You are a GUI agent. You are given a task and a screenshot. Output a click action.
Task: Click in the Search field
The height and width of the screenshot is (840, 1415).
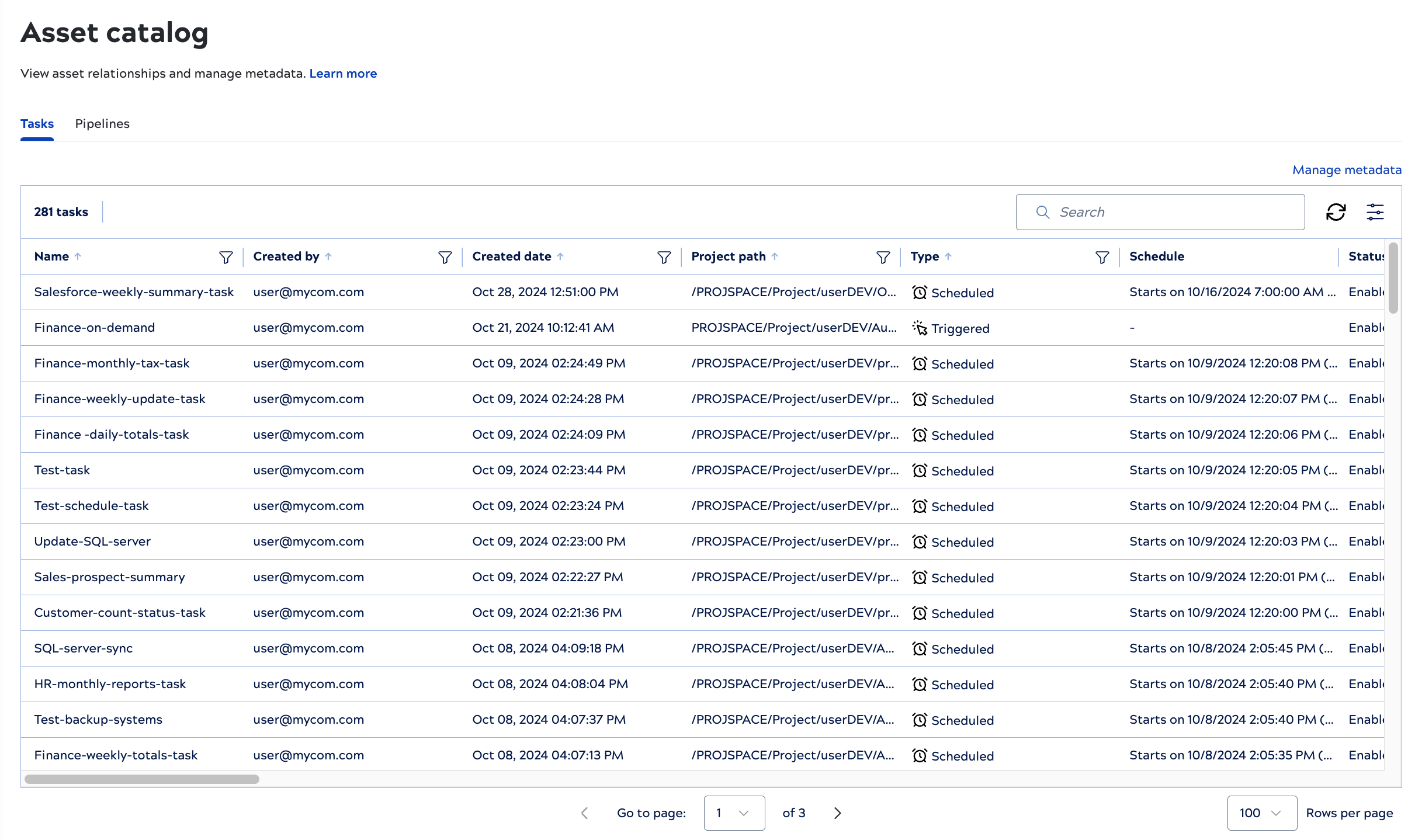[x=1160, y=212]
